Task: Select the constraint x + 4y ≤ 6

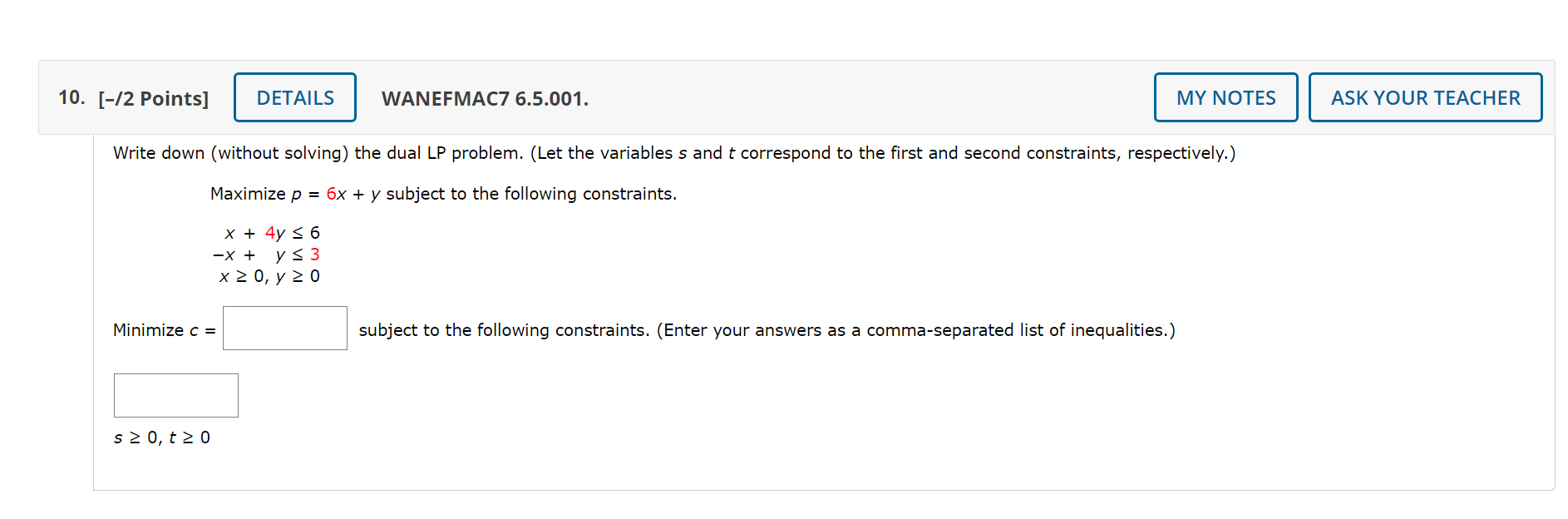Action: click(x=270, y=233)
